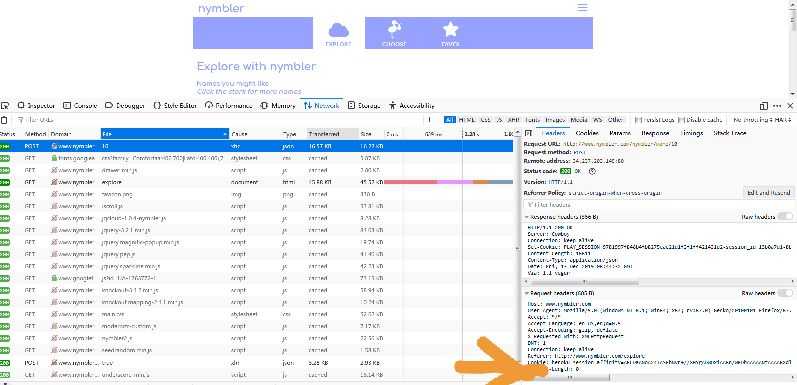Sort by the Transferred column header
Screen dimensions: 797x385
tap(332, 134)
